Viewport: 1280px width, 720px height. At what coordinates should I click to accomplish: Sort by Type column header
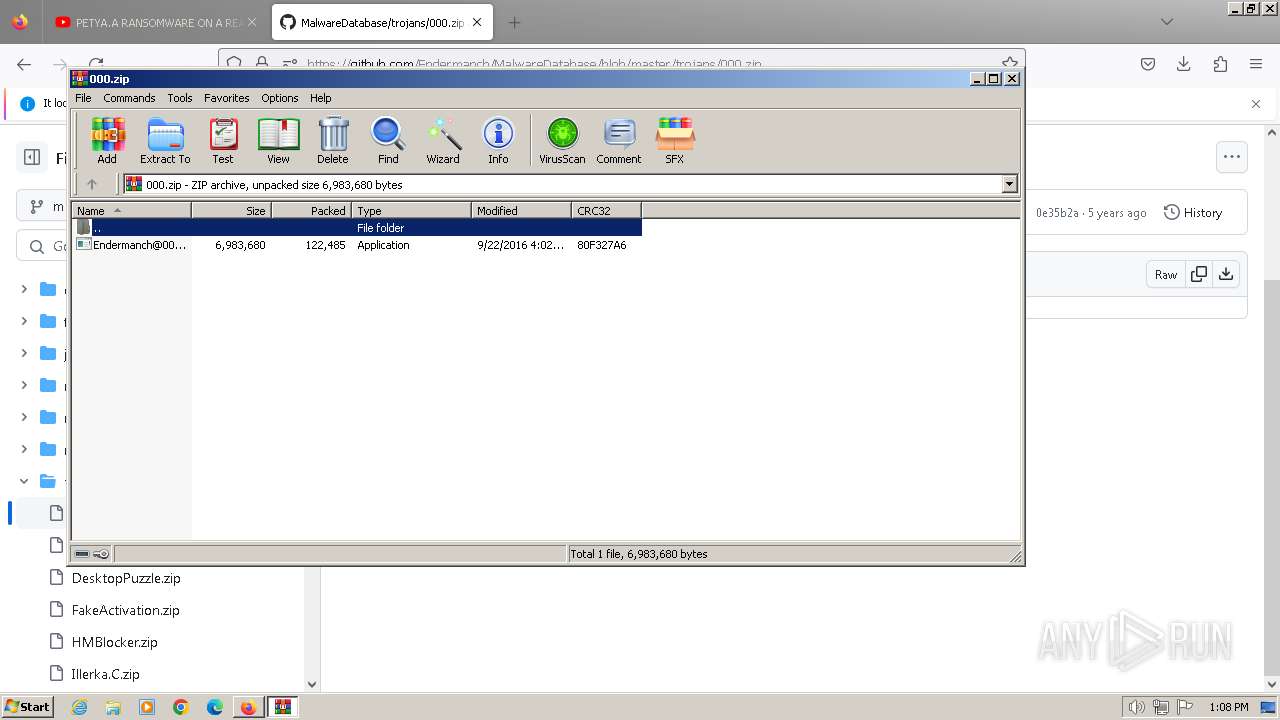click(x=411, y=210)
